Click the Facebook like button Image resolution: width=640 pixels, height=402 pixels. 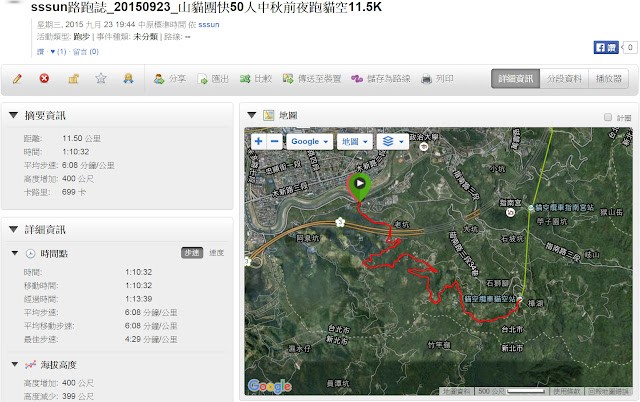point(606,47)
